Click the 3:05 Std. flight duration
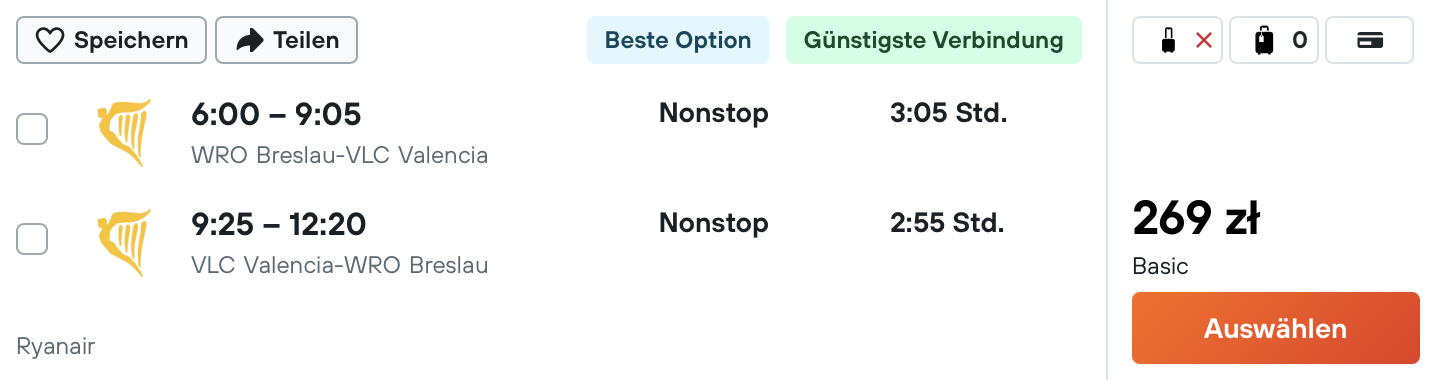 point(948,113)
